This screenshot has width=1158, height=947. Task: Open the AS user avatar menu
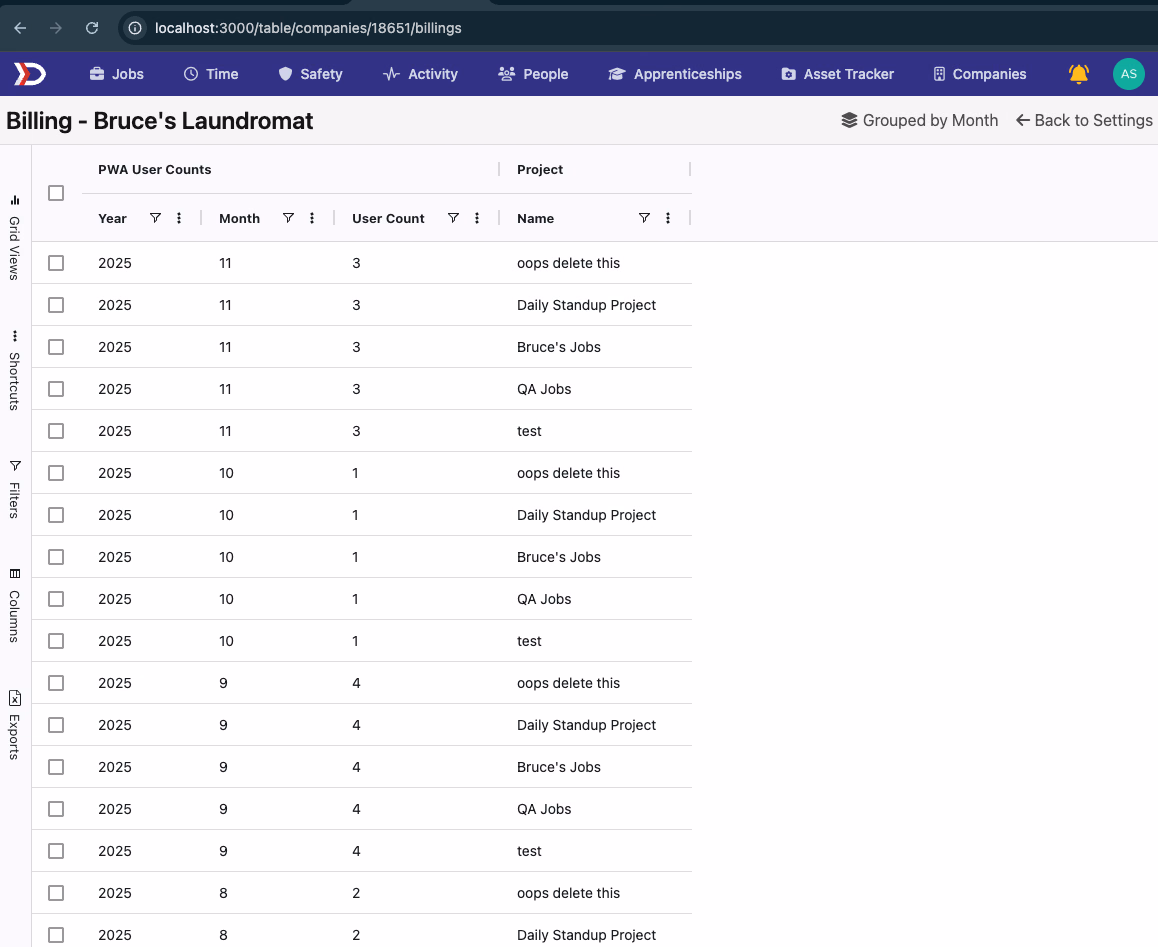[x=1128, y=74]
